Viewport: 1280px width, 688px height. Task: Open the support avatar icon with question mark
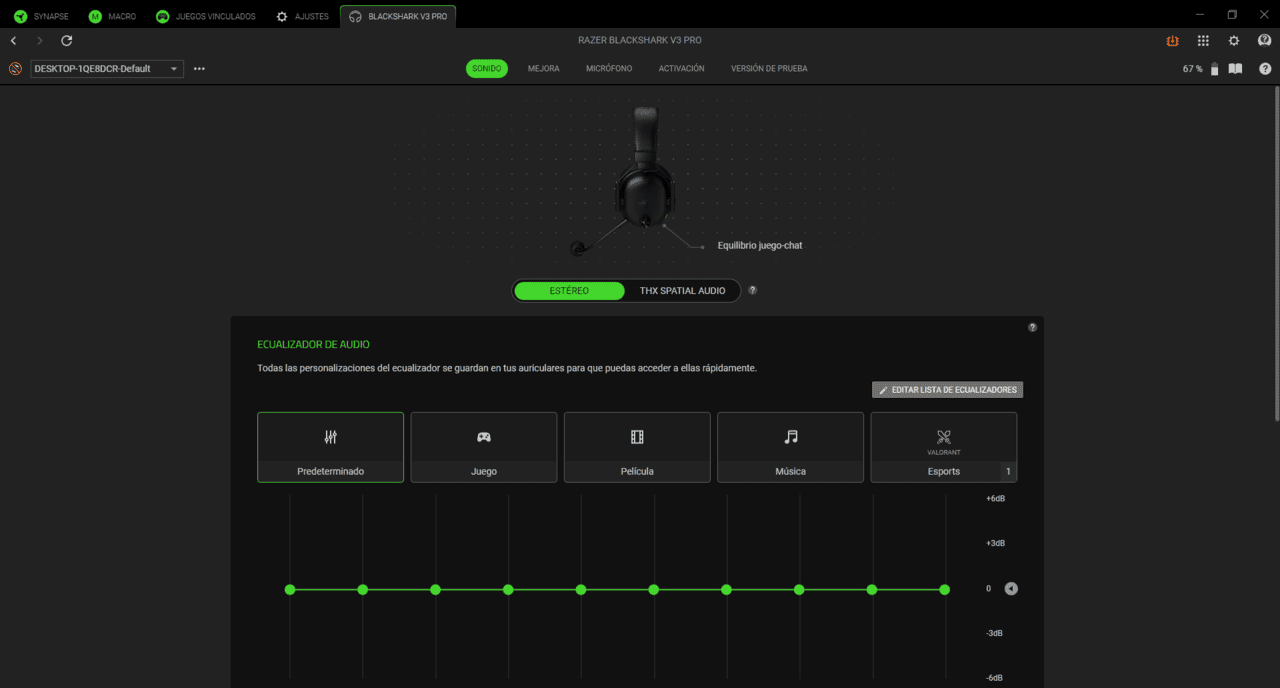[1264, 41]
